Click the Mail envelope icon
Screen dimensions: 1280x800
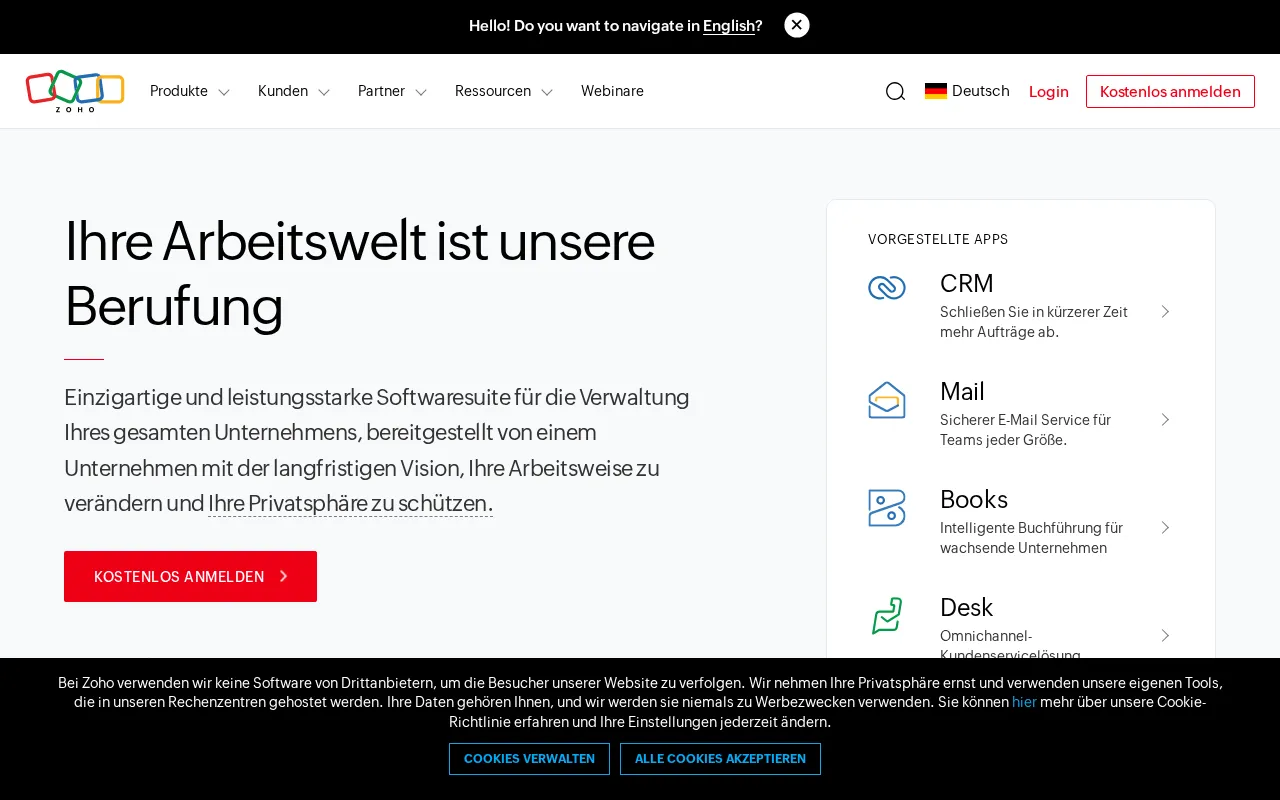coord(887,400)
